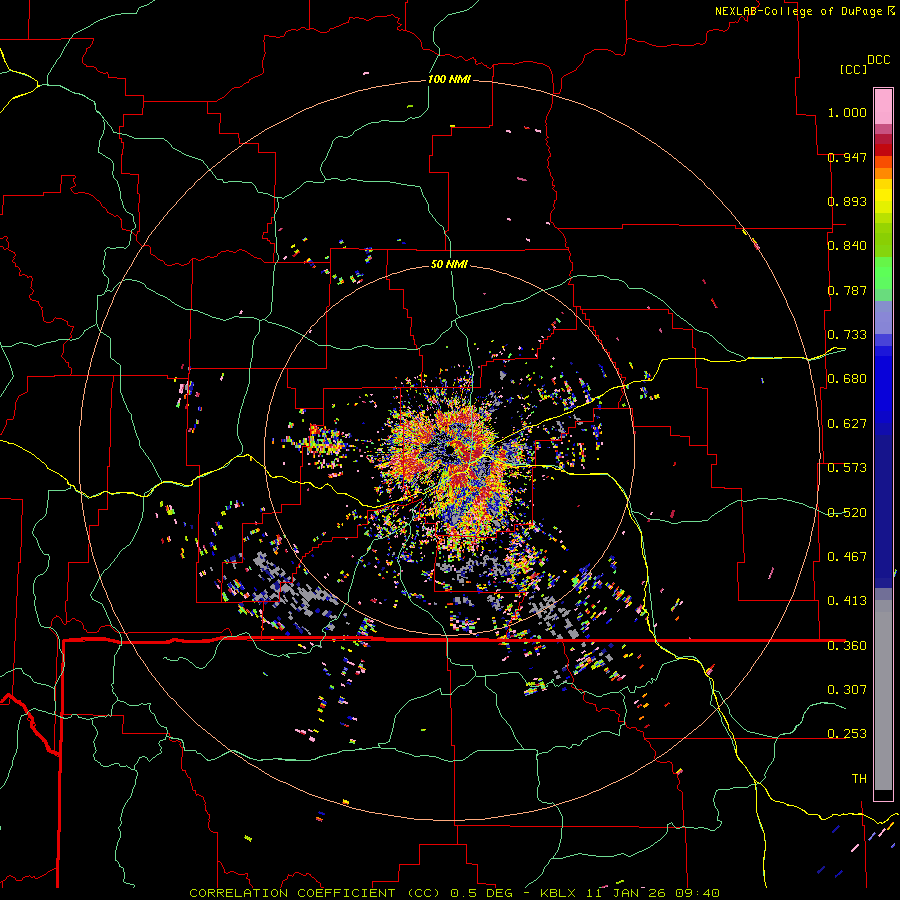
Task: Select the 1.000 value on the color scale
Action: [x=847, y=112]
